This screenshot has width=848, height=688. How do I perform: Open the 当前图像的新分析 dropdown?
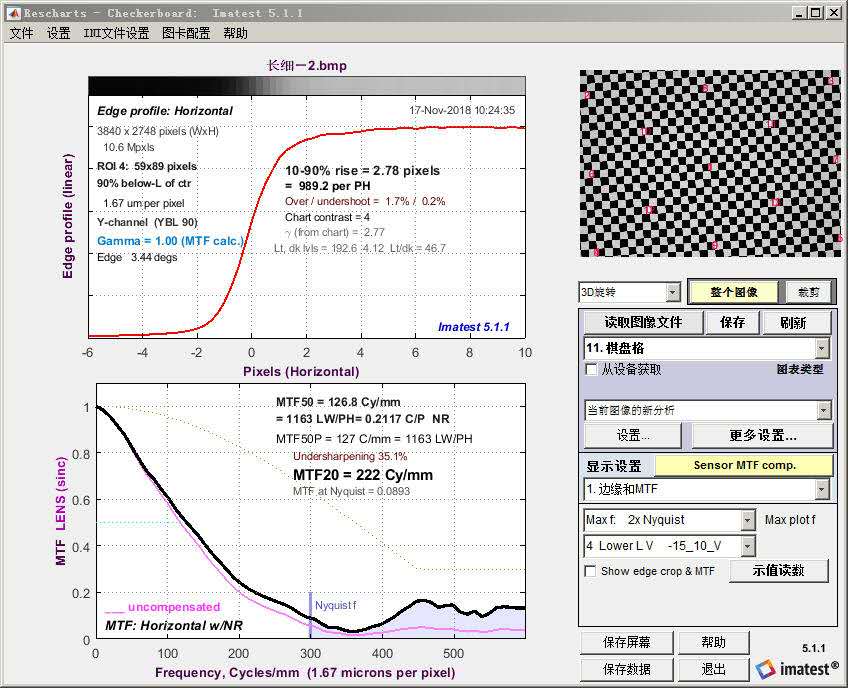[822, 410]
